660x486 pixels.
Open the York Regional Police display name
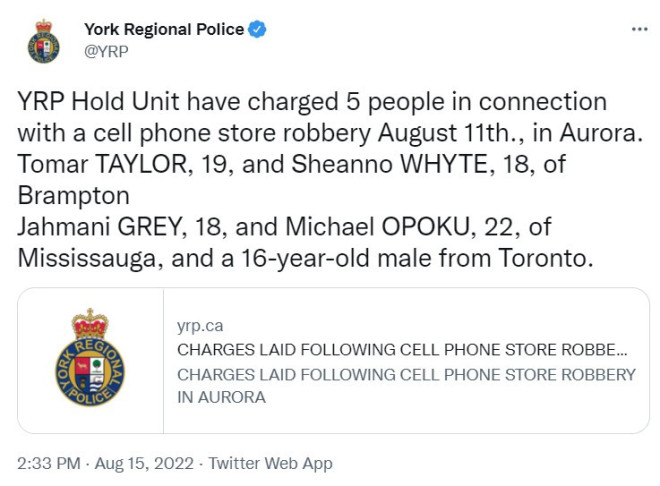[x=164, y=29]
